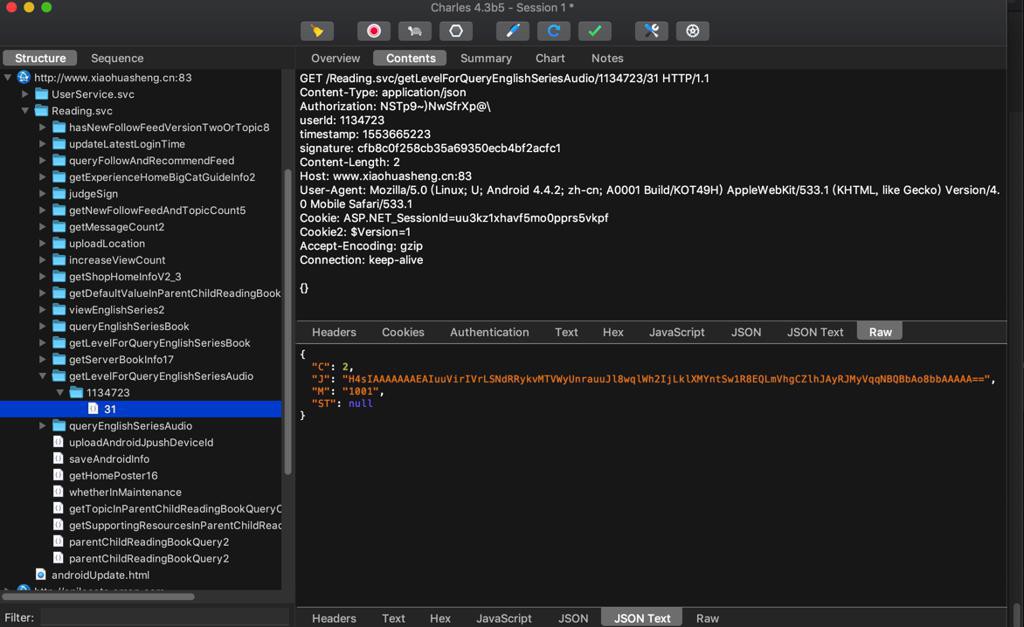Click the globe icon for www.xiaohuasheng.cn:83
The height and width of the screenshot is (627, 1024).
pos(24,77)
